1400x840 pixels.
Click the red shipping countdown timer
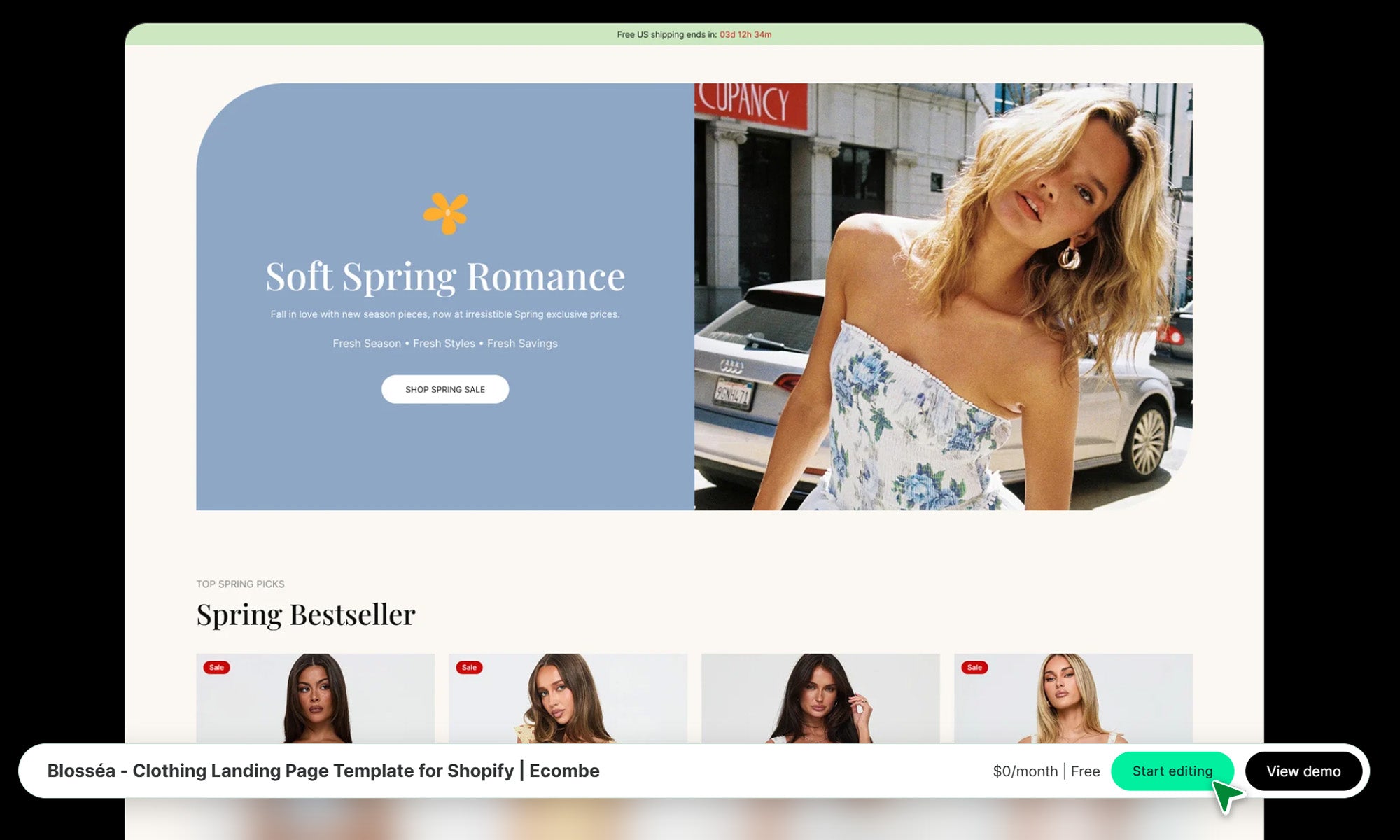745,34
